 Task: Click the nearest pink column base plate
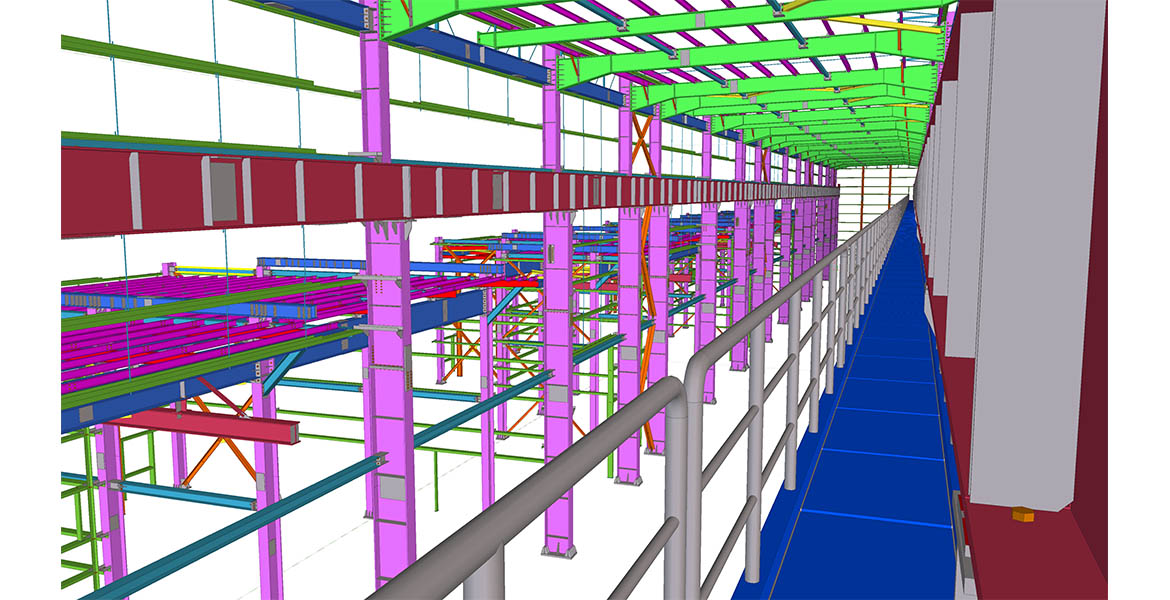(558, 548)
